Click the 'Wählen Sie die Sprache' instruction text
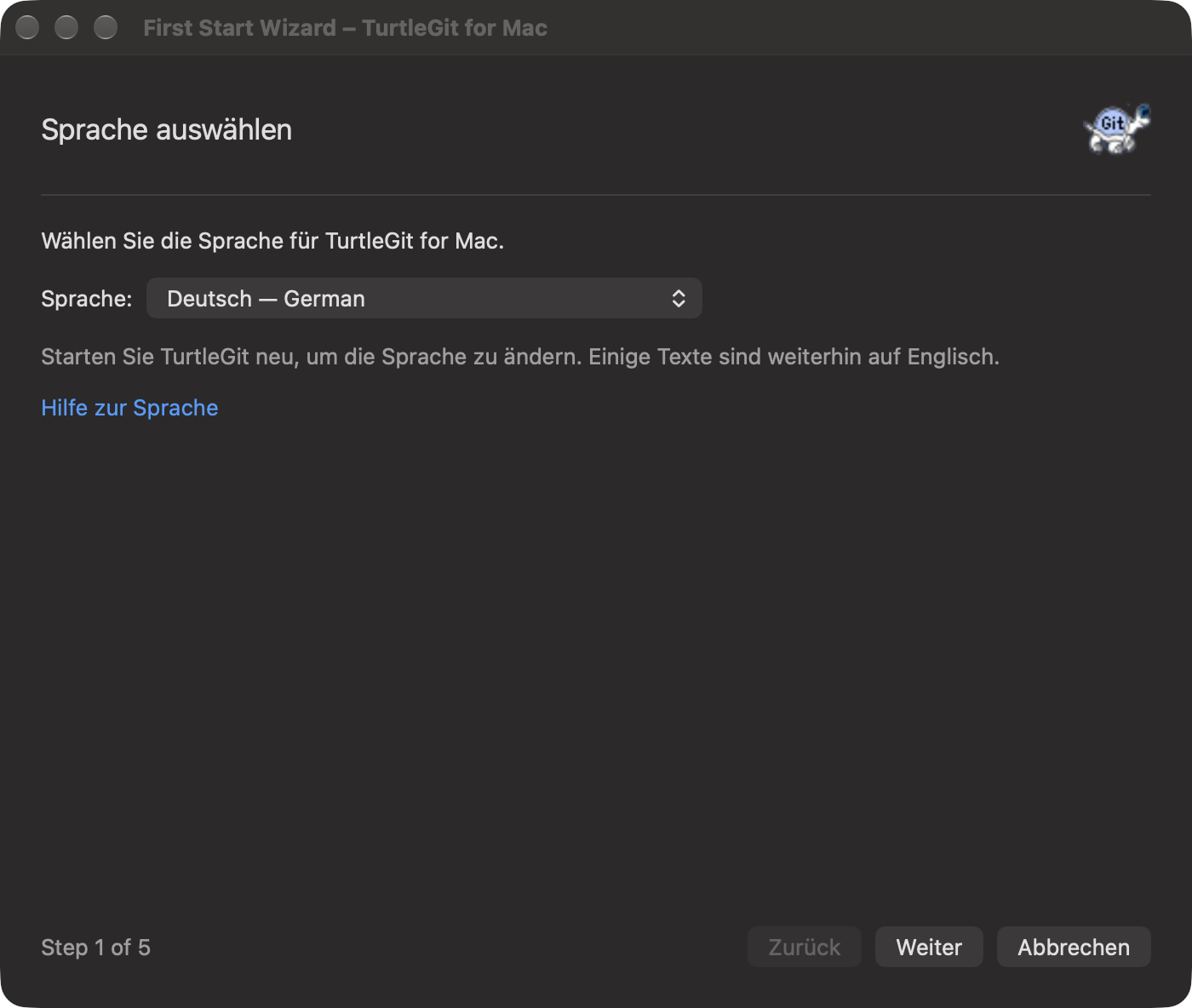 click(272, 241)
